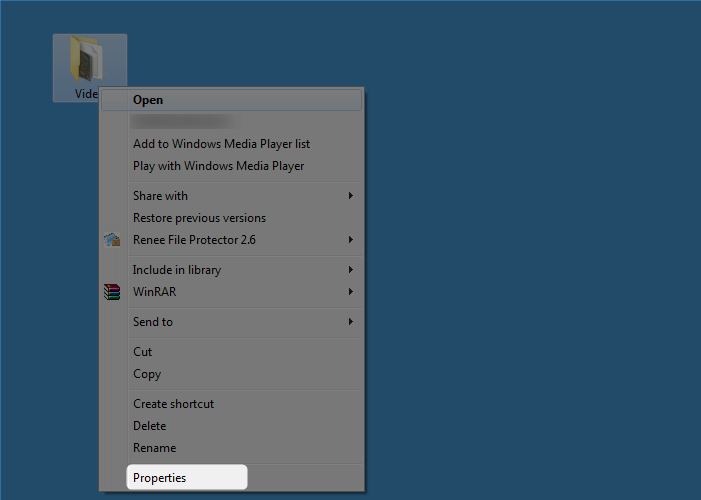
Task: Expand the Share with submenu arrow
Action: (x=351, y=196)
